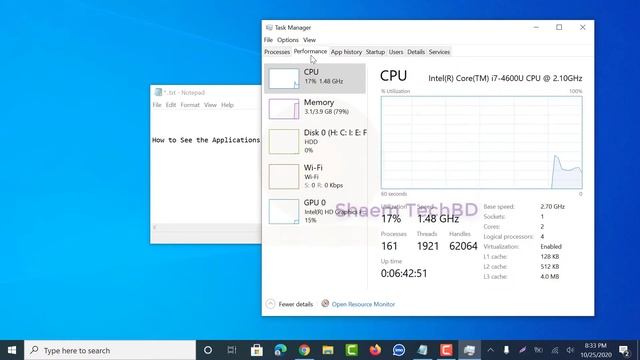Open Microsoft Edge from the taskbar
Screen dimensions: 640x360
[280, 350]
